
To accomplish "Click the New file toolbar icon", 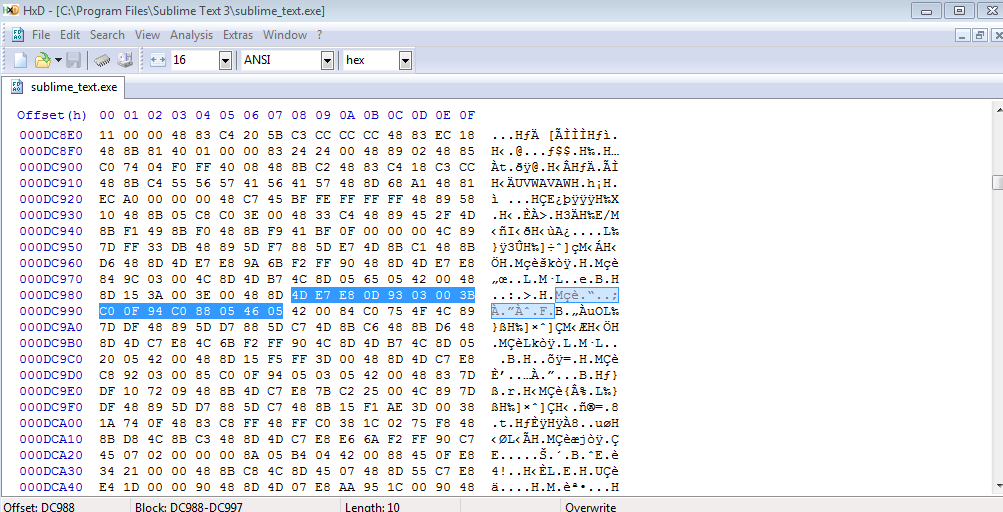I will [20, 60].
